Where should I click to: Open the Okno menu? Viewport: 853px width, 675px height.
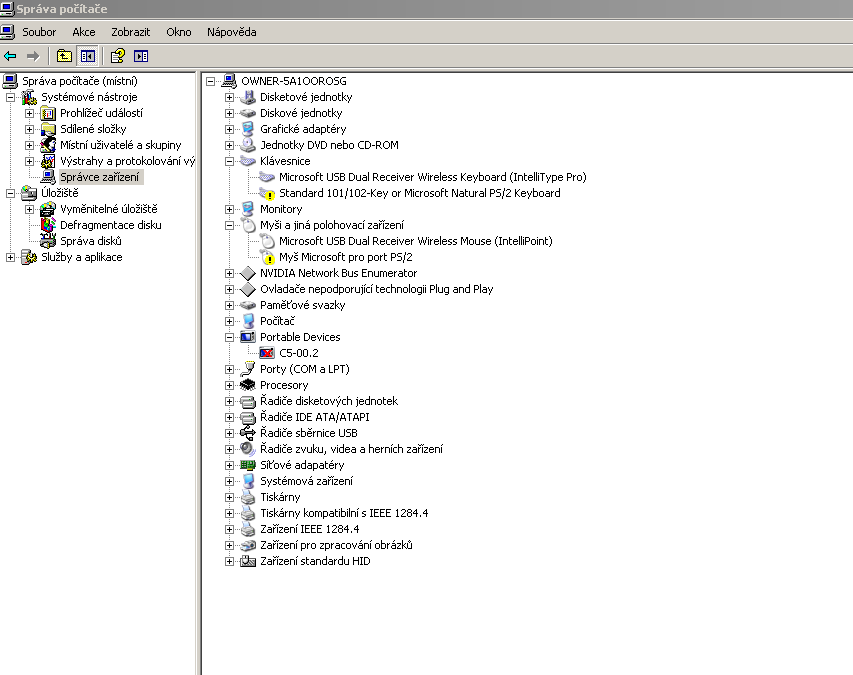[178, 32]
